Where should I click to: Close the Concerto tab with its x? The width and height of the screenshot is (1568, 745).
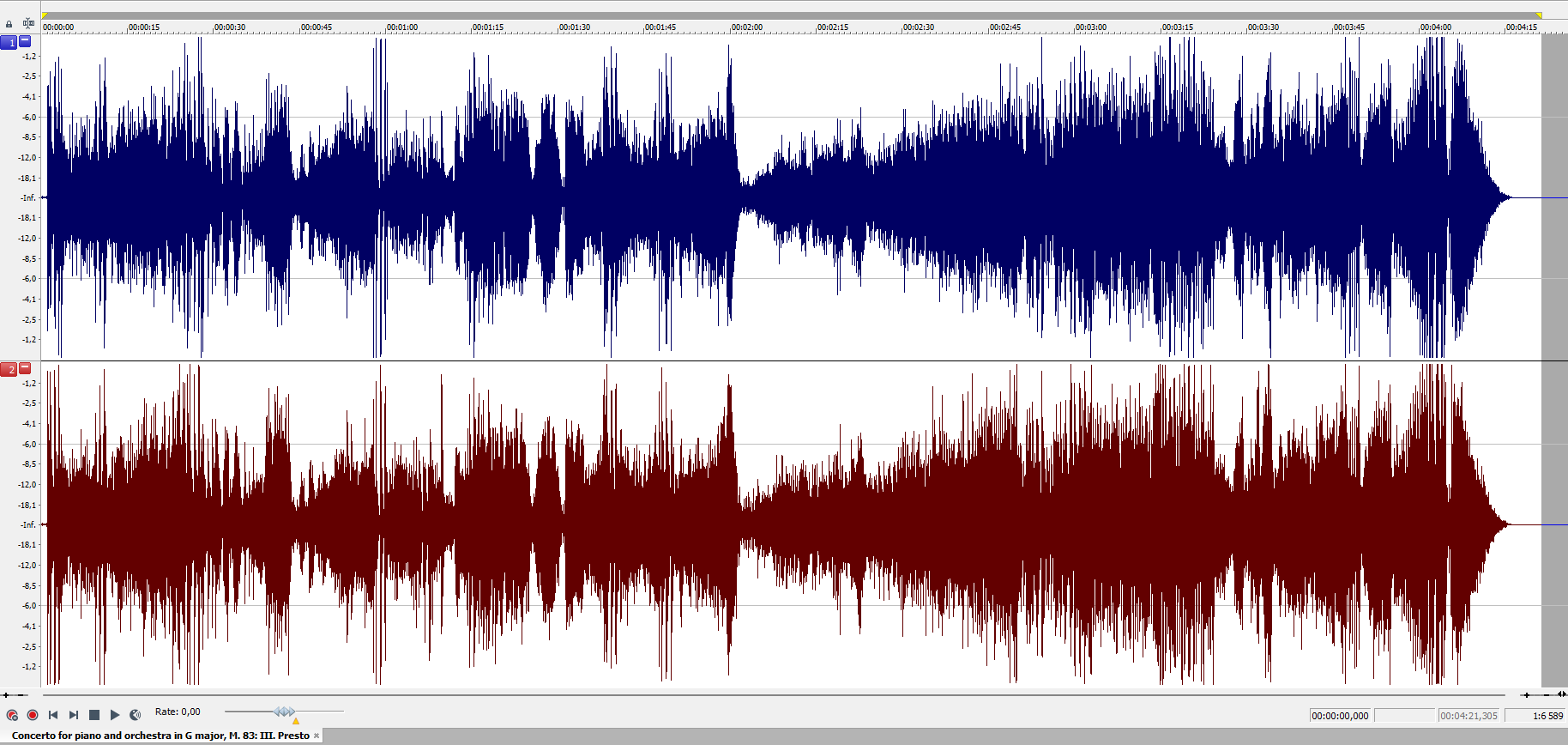[x=317, y=736]
